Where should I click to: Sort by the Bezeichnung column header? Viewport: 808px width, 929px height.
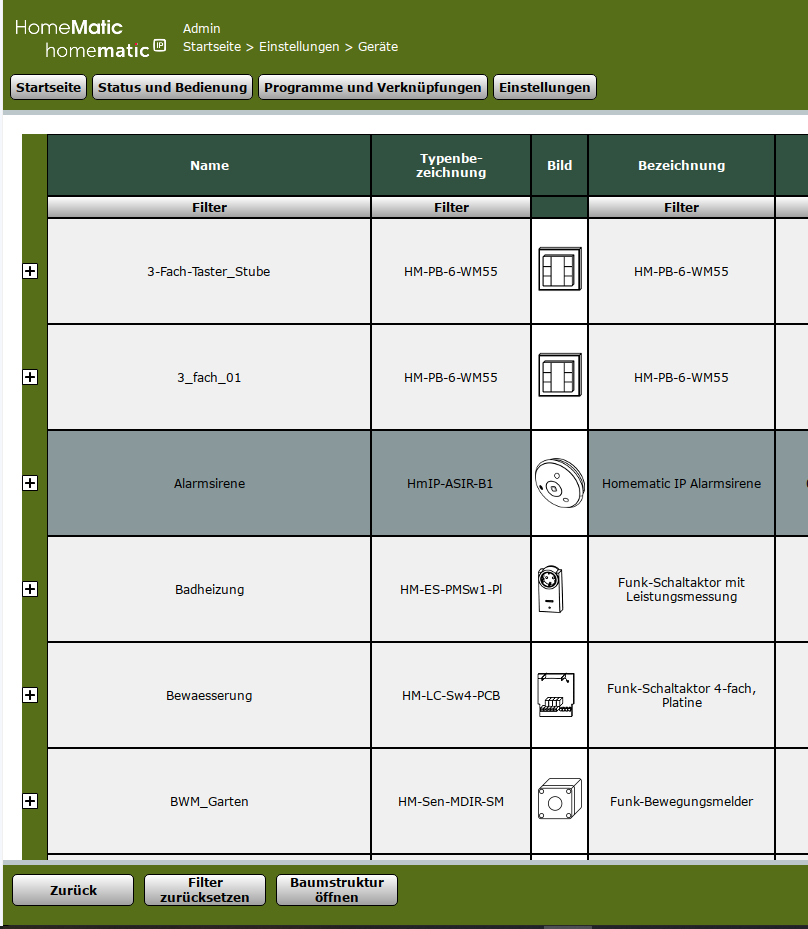681,165
